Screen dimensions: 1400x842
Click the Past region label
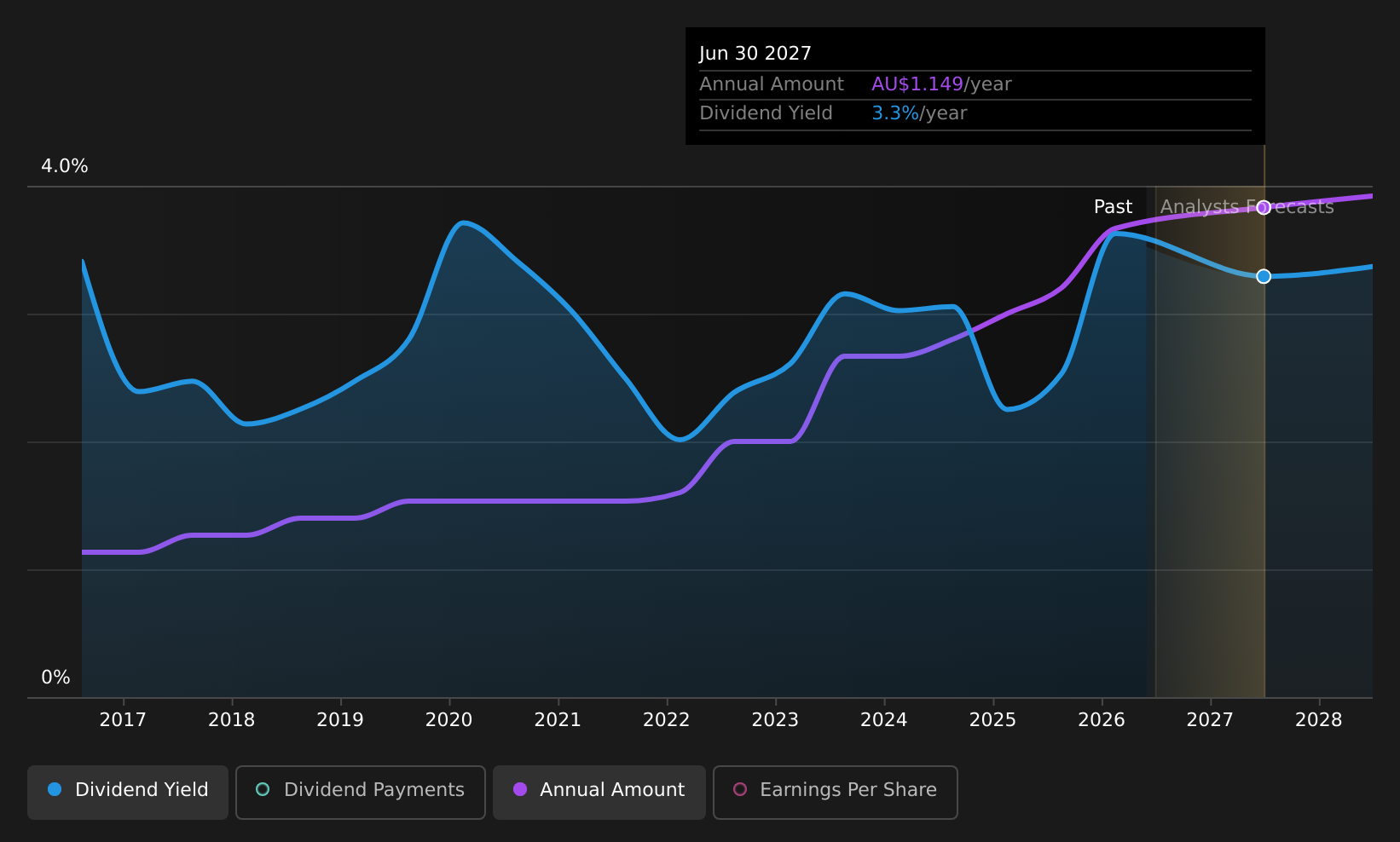click(x=1114, y=207)
